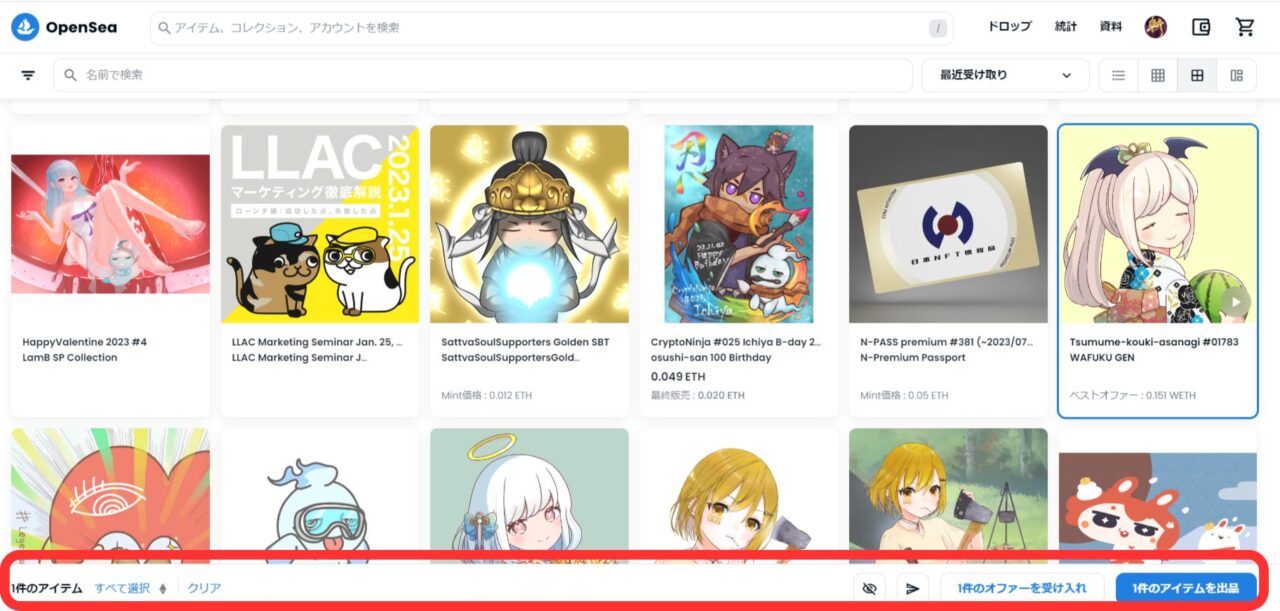The image size is (1280, 611).
Task: Switch to small grid view
Action: point(1158,75)
